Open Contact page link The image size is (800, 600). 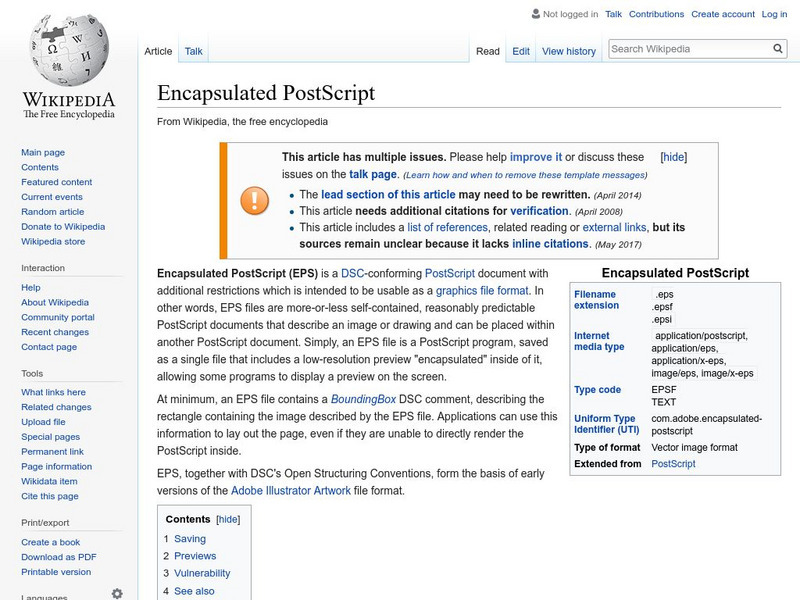coord(49,346)
